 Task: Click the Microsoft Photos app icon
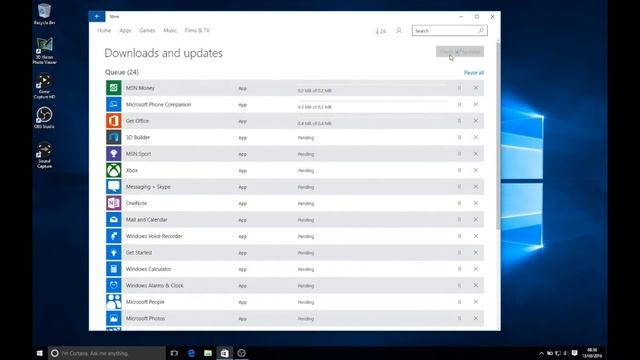click(113, 318)
